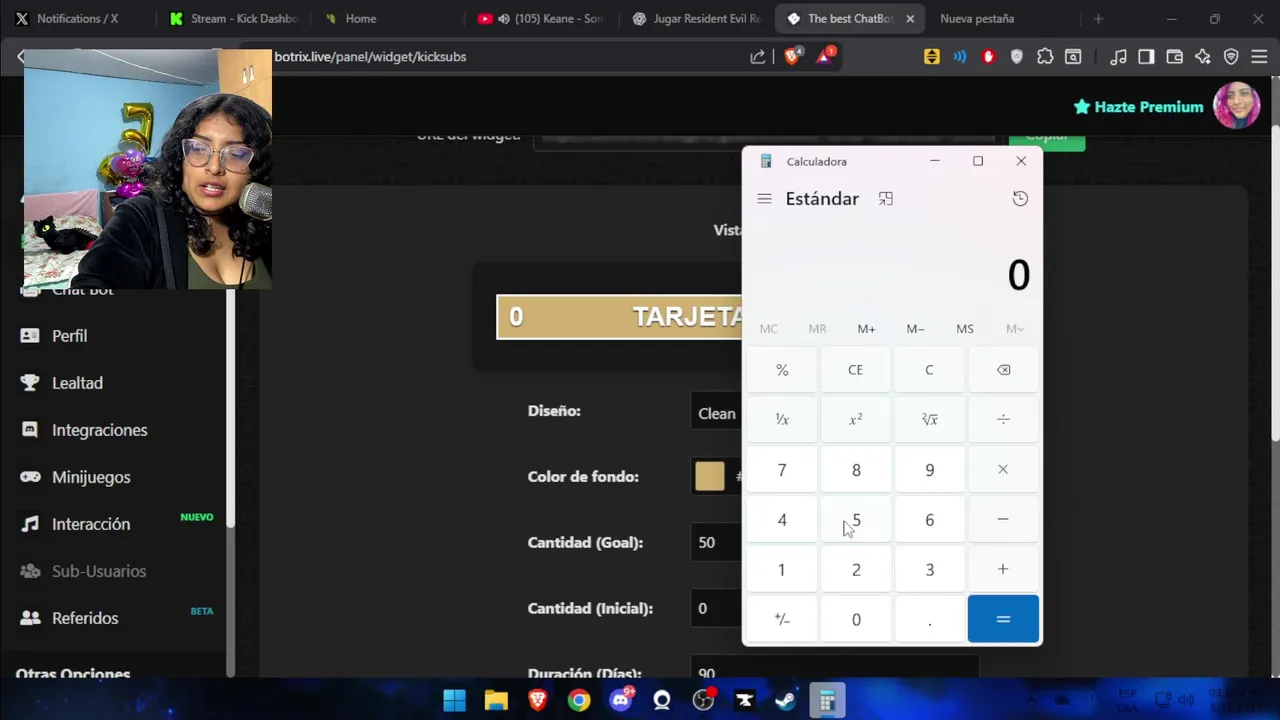Screen dimensions: 1280x720
Task: Click the Cantidad (Inicial) field showing 0
Action: 716,608
